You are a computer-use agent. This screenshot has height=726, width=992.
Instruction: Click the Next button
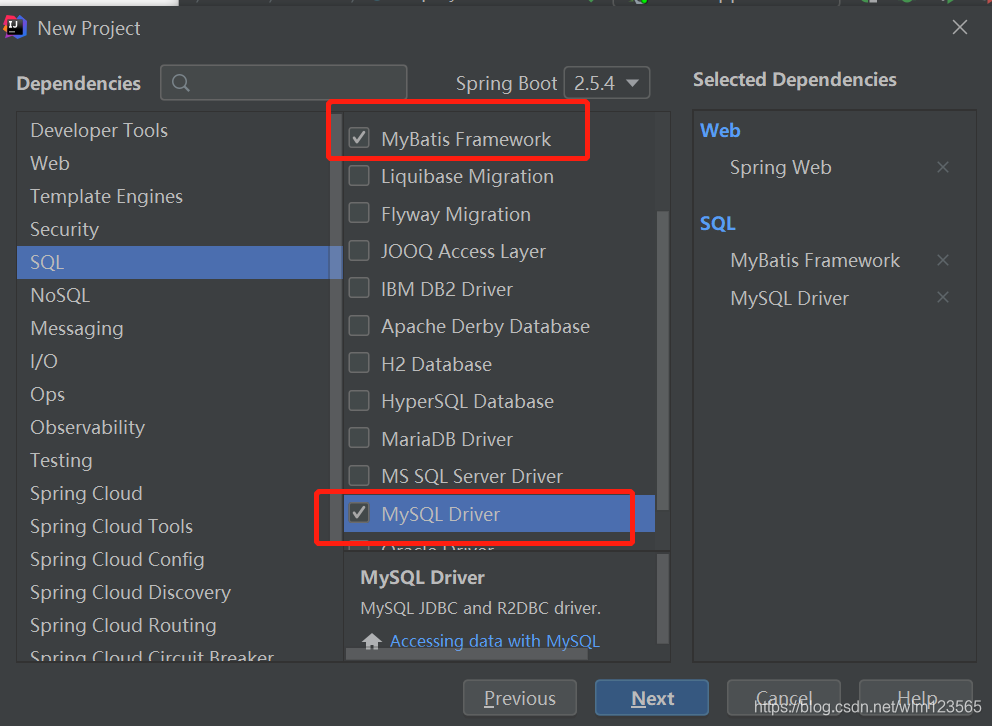[652, 698]
